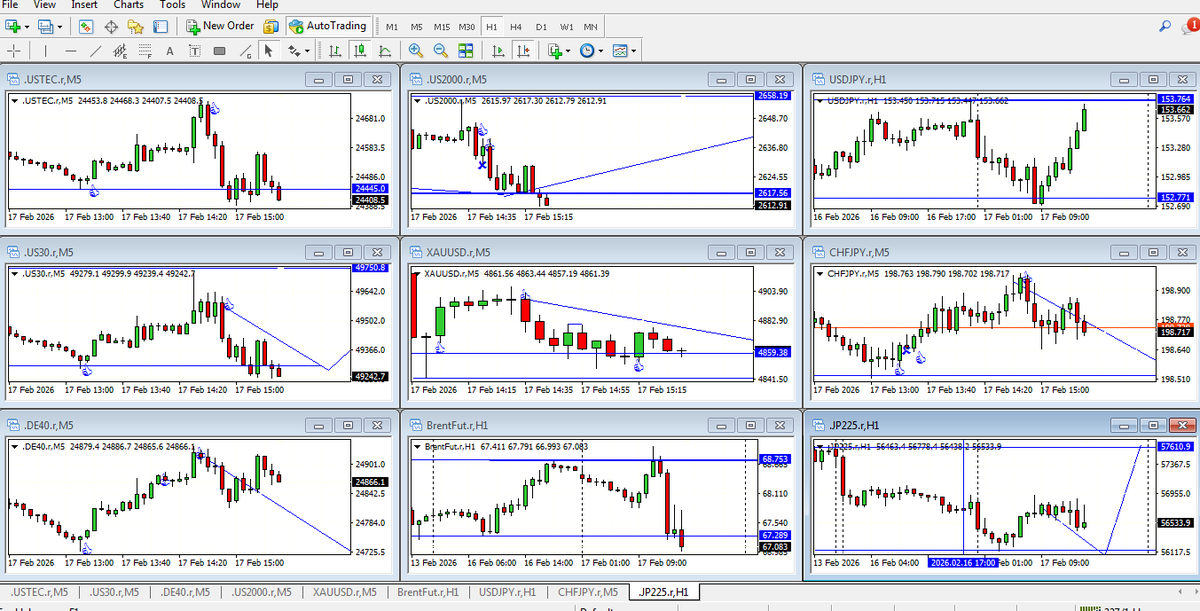Expand the arrows objects dropdown
Screen dimensions: 1200x611
pyautogui.click(x=305, y=51)
